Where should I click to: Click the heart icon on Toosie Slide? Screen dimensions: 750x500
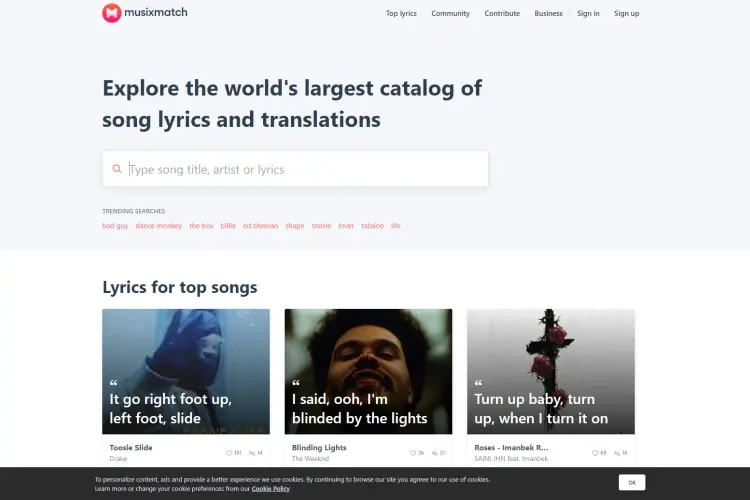point(229,453)
